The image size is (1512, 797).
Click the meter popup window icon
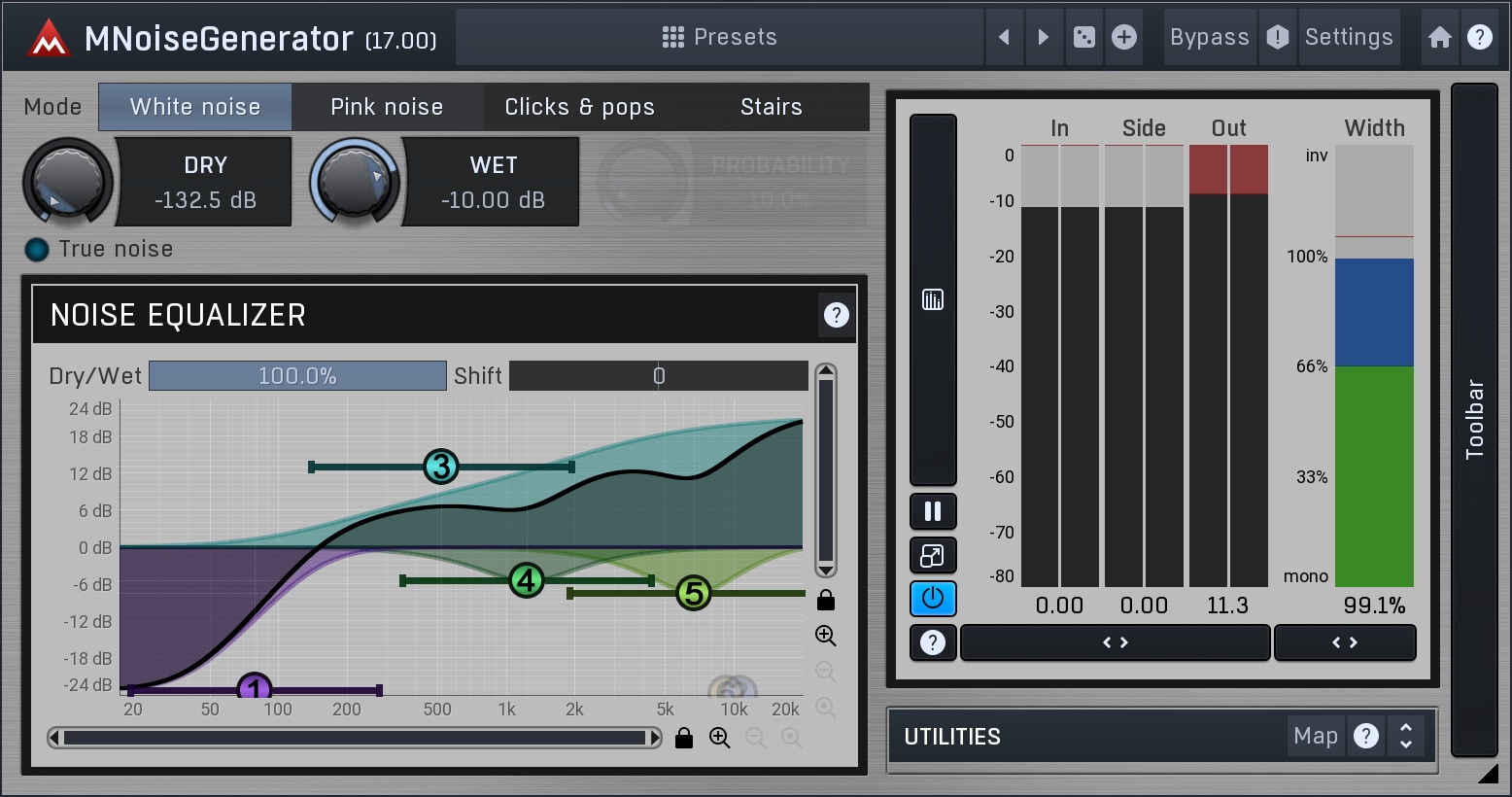pos(933,556)
